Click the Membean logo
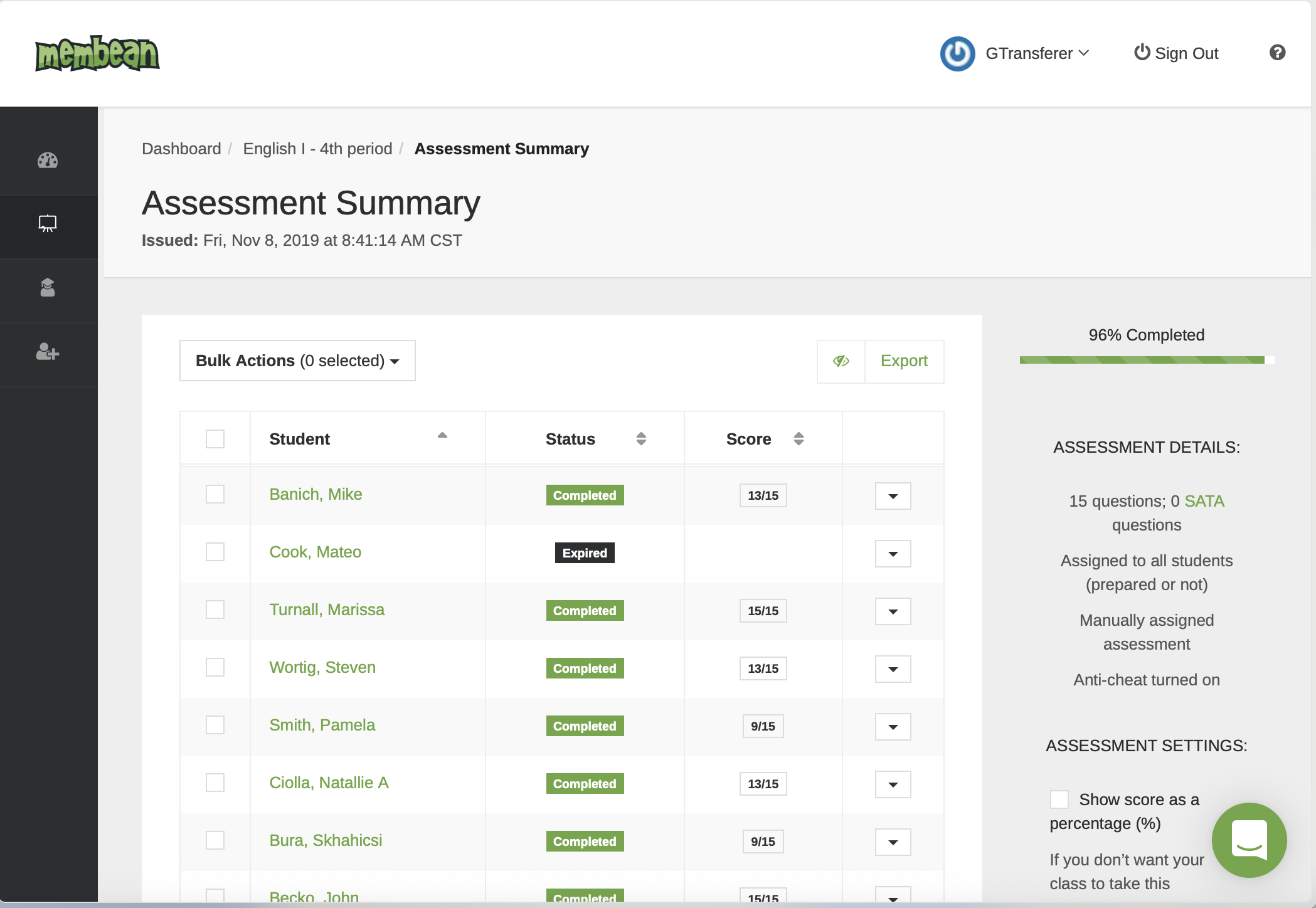Image resolution: width=1316 pixels, height=908 pixels. [x=97, y=54]
